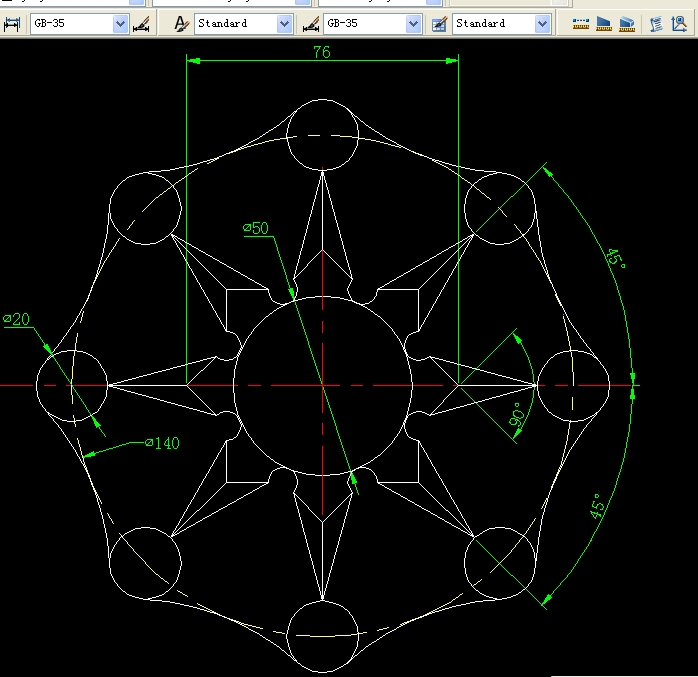Select the upper 45° angular dimension text
The width and height of the screenshot is (698, 677).
617,259
